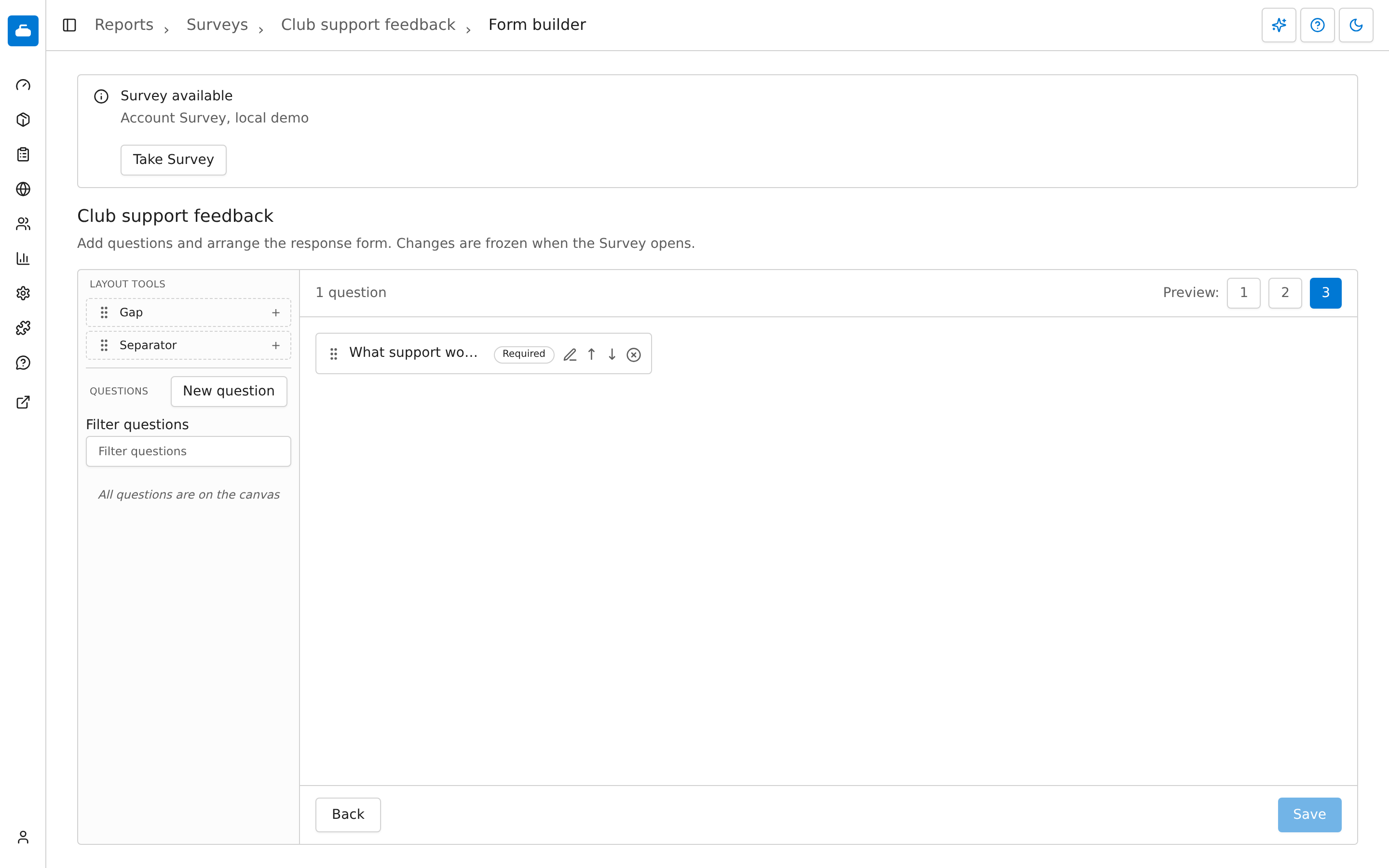Screen dimensions: 1389x868
Task: Toggle the sidebar panel icon
Action: pyautogui.click(x=69, y=25)
